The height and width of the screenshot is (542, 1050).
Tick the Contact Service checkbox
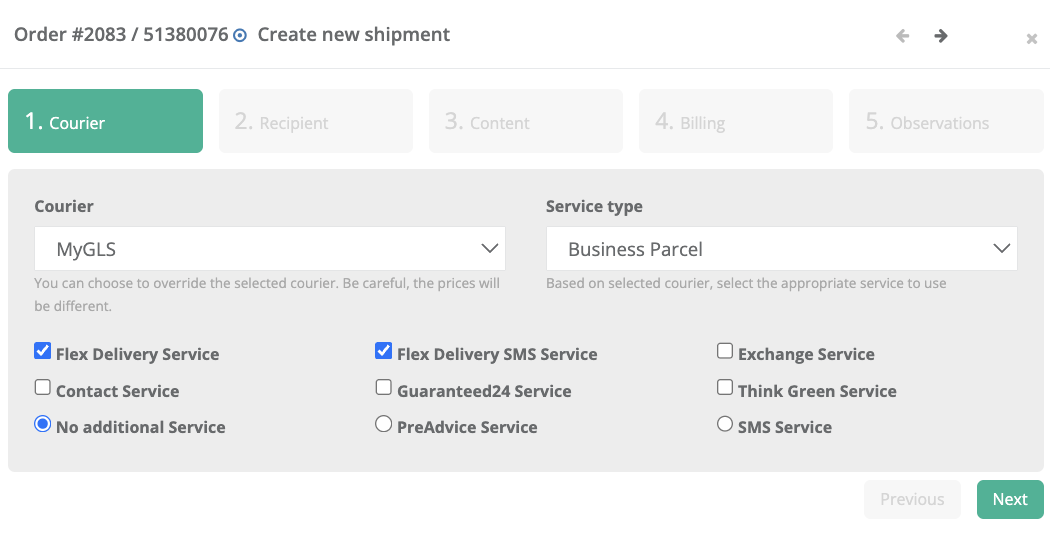(x=42, y=388)
